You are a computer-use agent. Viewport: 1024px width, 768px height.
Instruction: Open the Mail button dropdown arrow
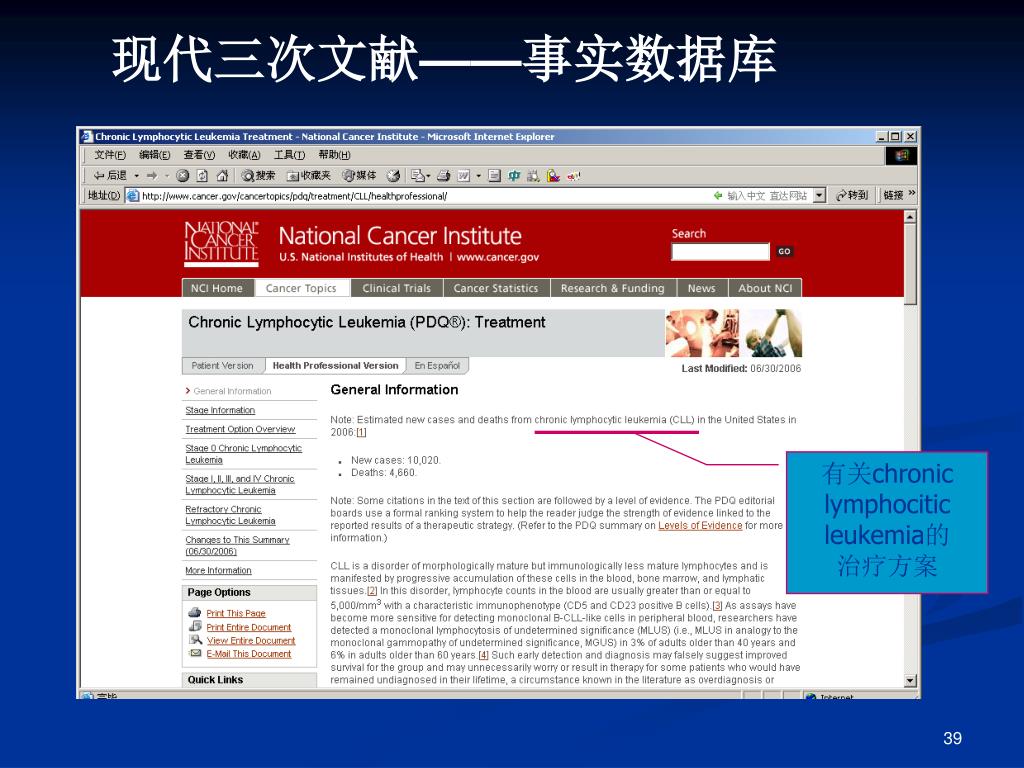point(428,176)
